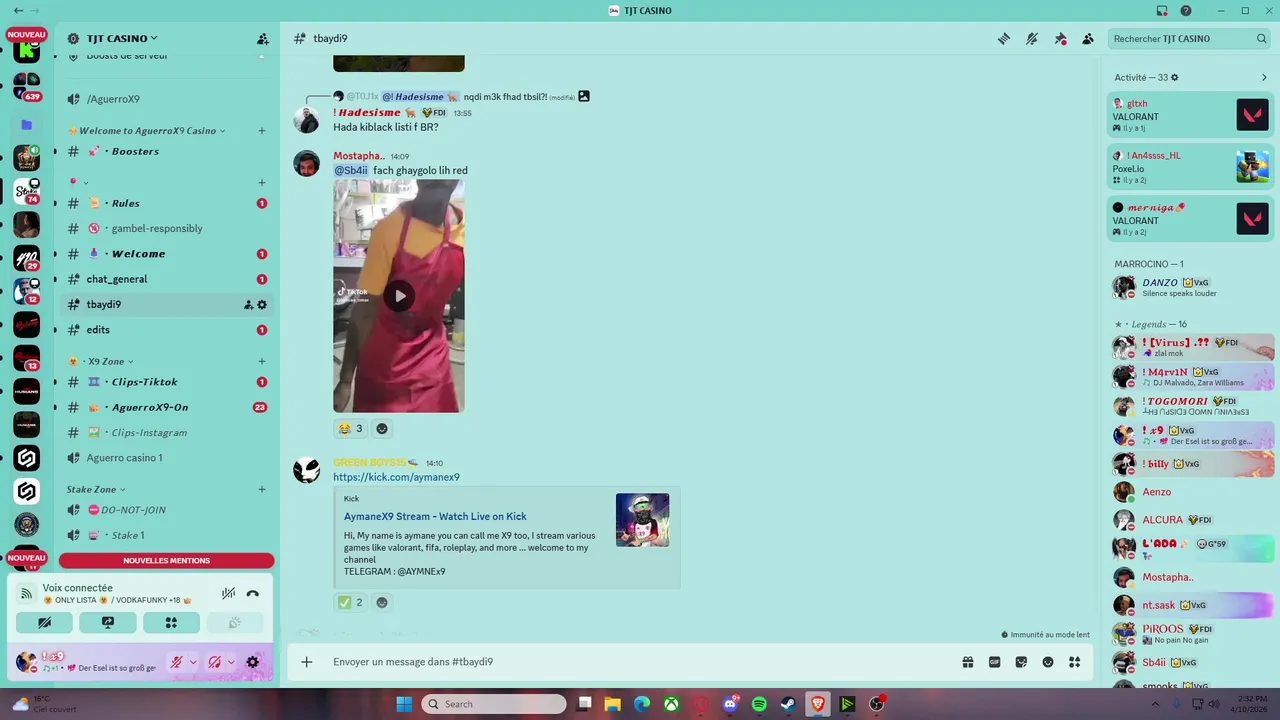The width and height of the screenshot is (1280, 720).
Task: Open upload plus button in message bar
Action: pyautogui.click(x=307, y=662)
